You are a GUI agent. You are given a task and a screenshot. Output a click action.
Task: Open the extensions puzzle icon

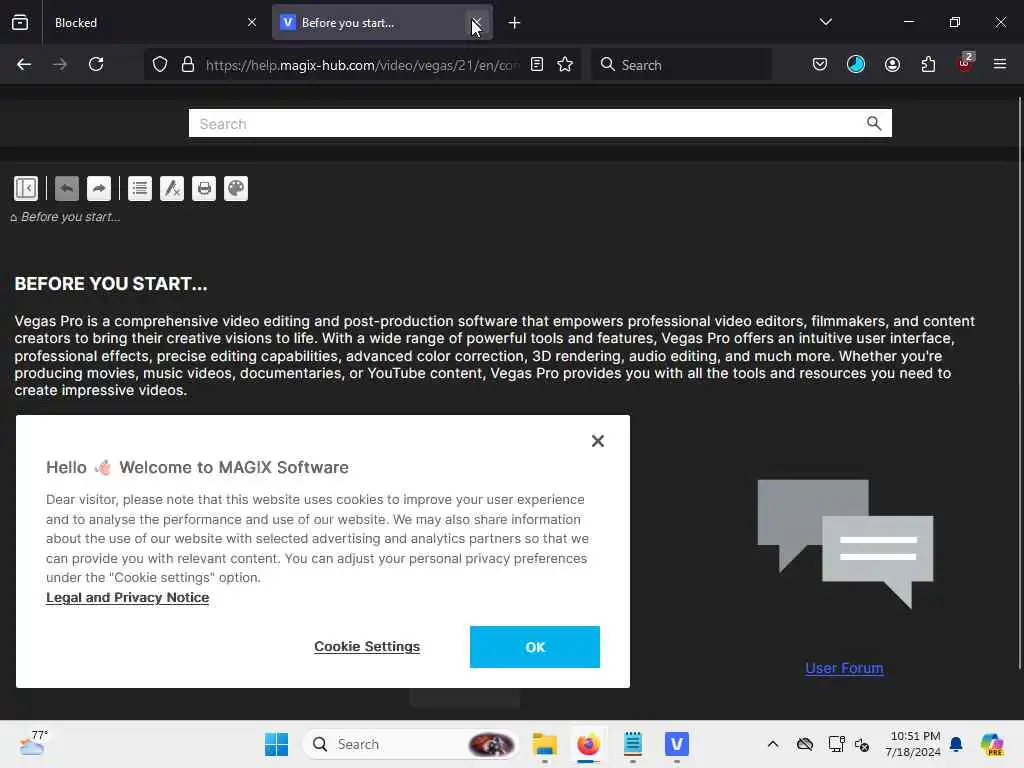click(928, 64)
